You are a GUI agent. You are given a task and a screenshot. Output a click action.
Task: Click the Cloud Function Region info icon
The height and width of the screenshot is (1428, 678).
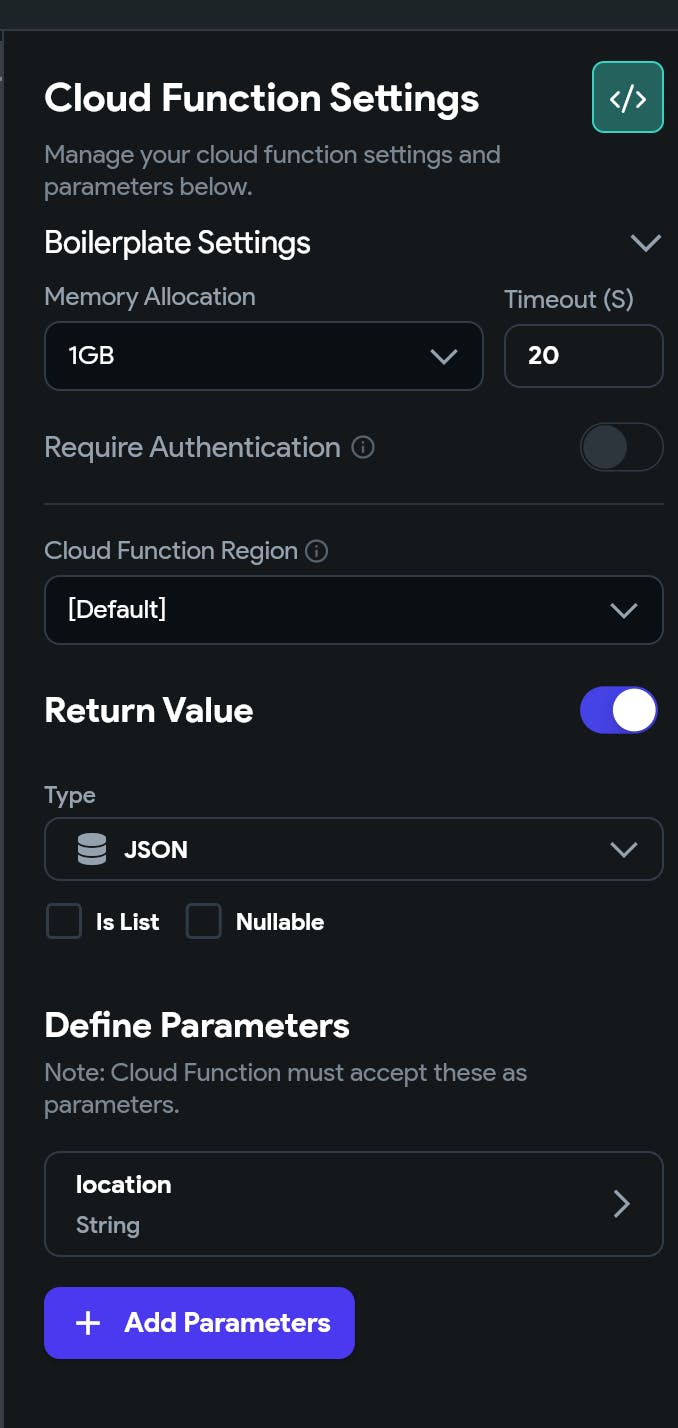(316, 551)
